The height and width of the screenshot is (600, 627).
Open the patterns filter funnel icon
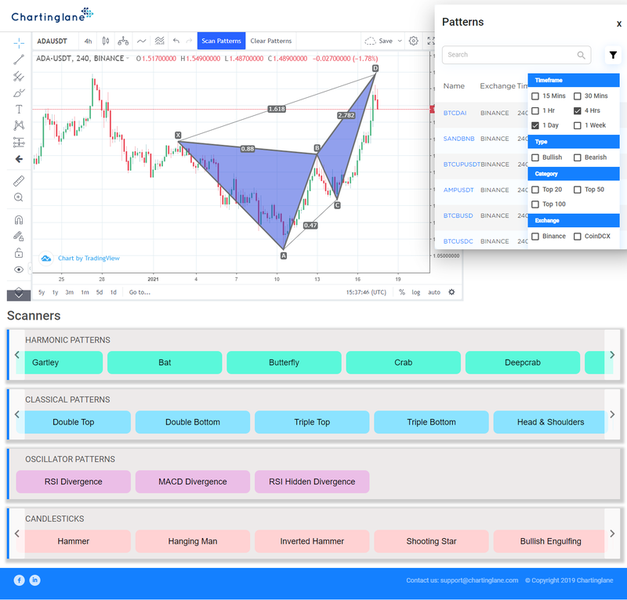(613, 55)
